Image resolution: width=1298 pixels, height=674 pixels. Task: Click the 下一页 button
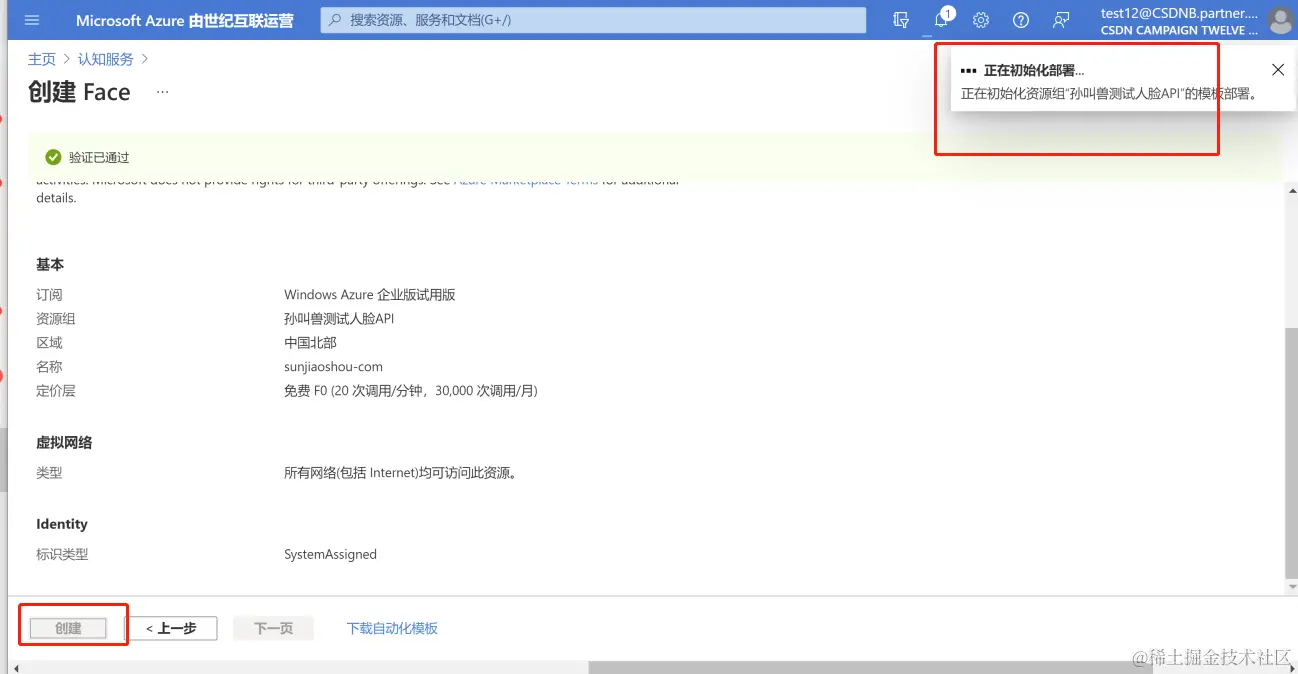[x=273, y=628]
